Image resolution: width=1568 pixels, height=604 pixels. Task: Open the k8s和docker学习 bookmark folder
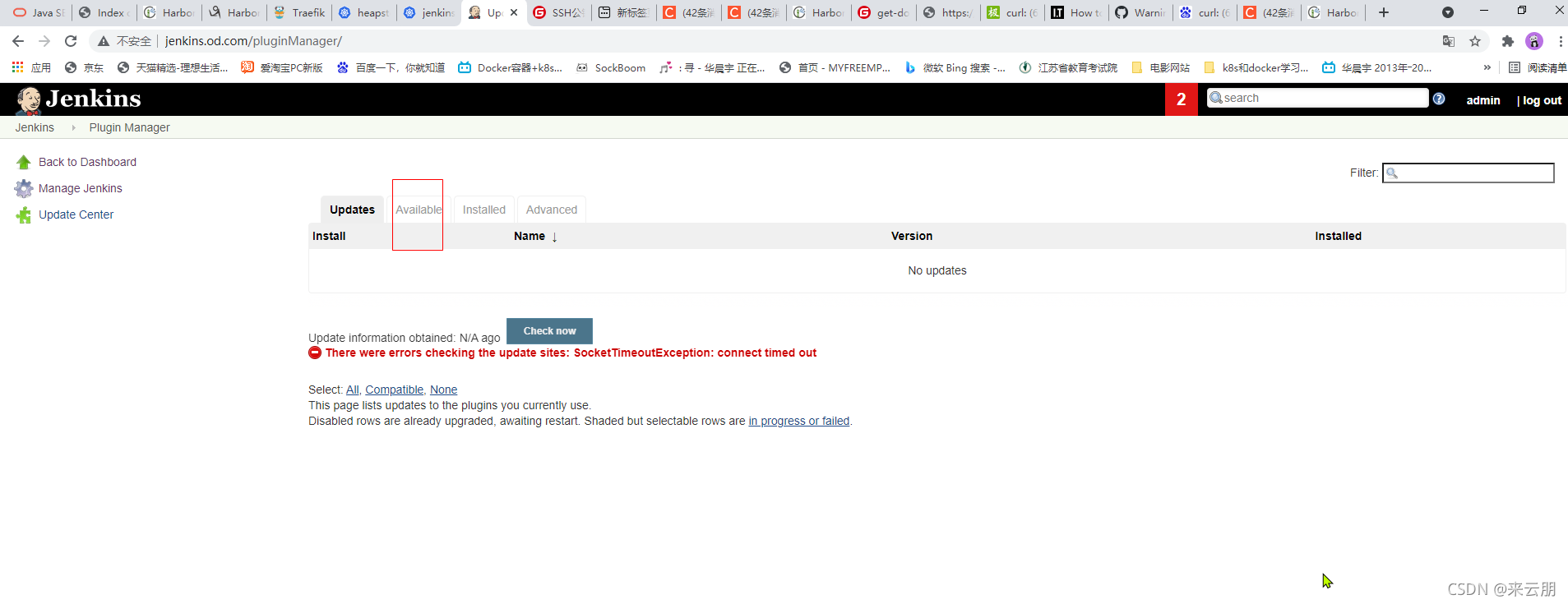tap(1256, 67)
